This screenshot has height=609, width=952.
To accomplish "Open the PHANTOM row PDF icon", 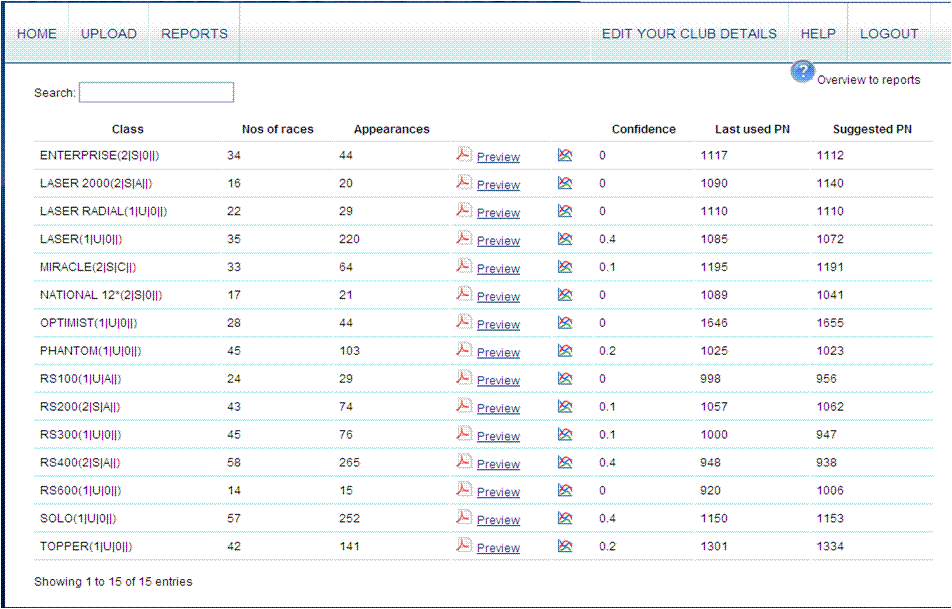I will click(x=464, y=350).
